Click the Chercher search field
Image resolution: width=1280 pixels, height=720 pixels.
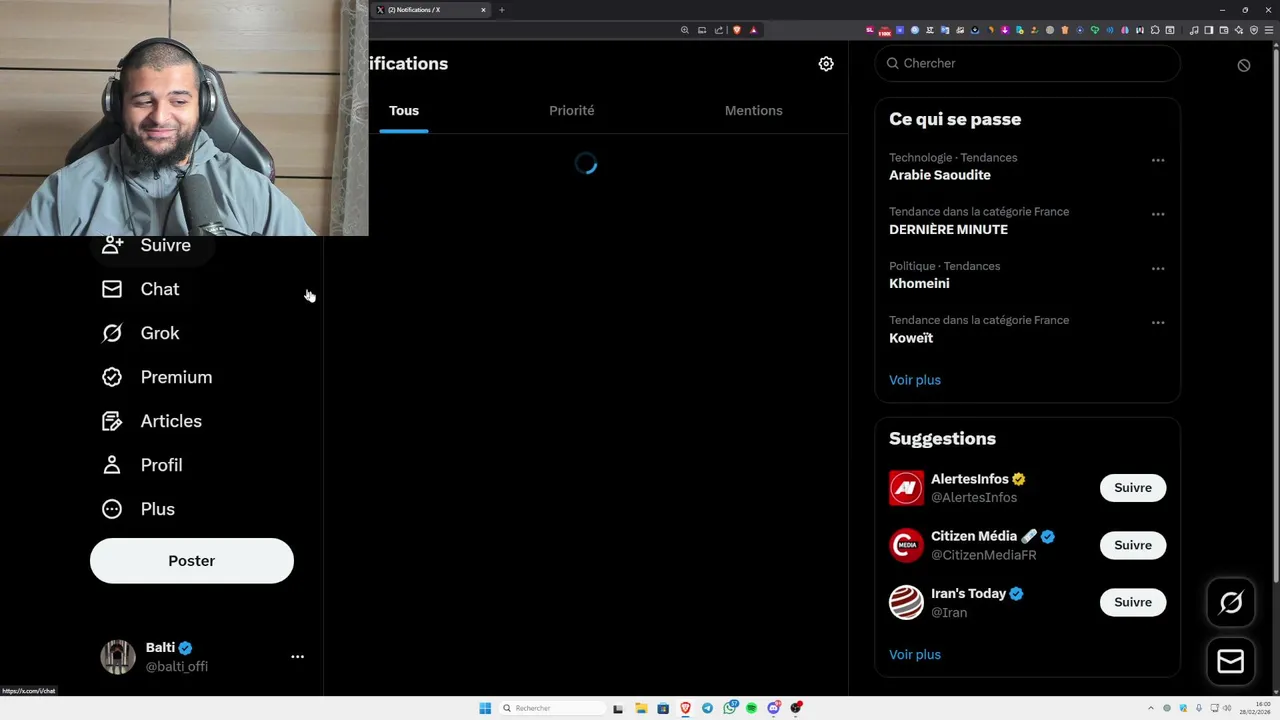1028,63
